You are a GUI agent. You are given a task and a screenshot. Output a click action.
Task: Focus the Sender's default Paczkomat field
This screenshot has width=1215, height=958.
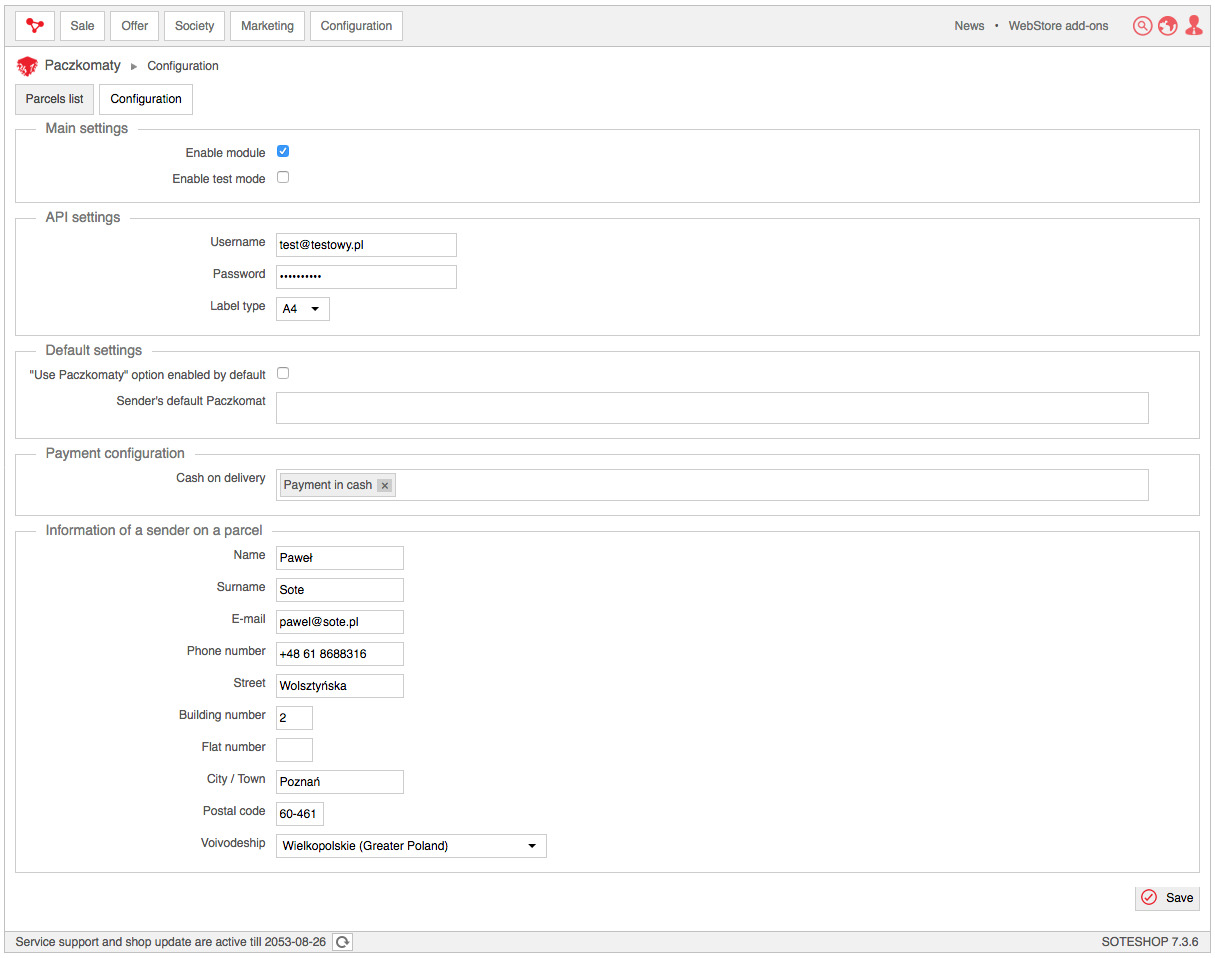[x=712, y=408]
